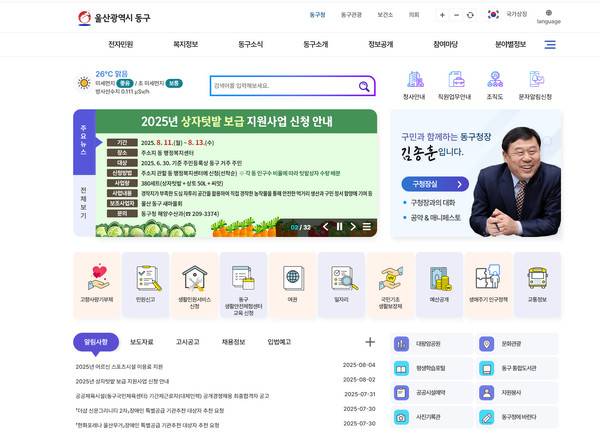Open the 동구소식 main menu
Screen dimensions: 600x442
point(251,44)
